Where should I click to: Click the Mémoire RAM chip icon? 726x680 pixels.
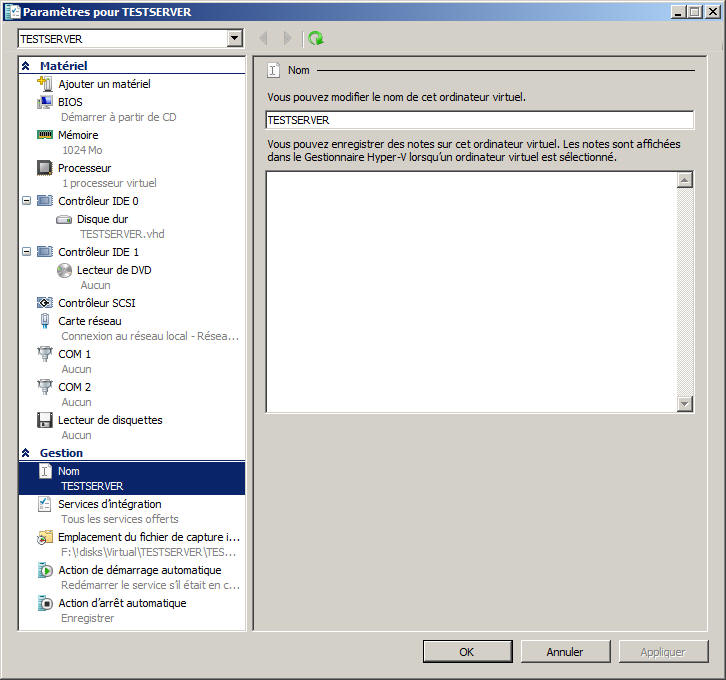44,135
